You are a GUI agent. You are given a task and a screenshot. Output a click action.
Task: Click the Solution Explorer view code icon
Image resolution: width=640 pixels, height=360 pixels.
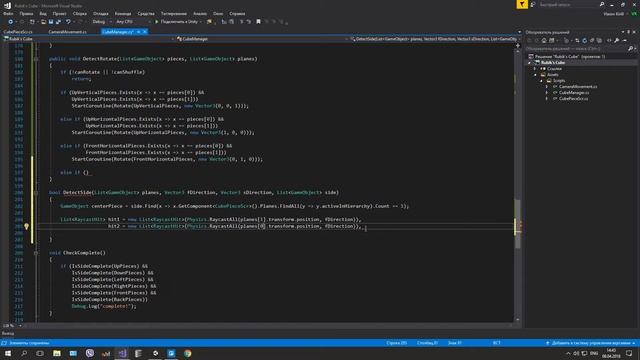click(x=609, y=40)
